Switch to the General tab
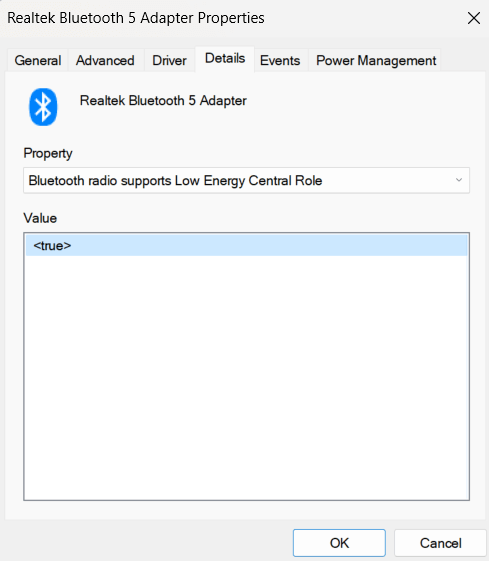Screen dimensions: 489x561 [38, 60]
